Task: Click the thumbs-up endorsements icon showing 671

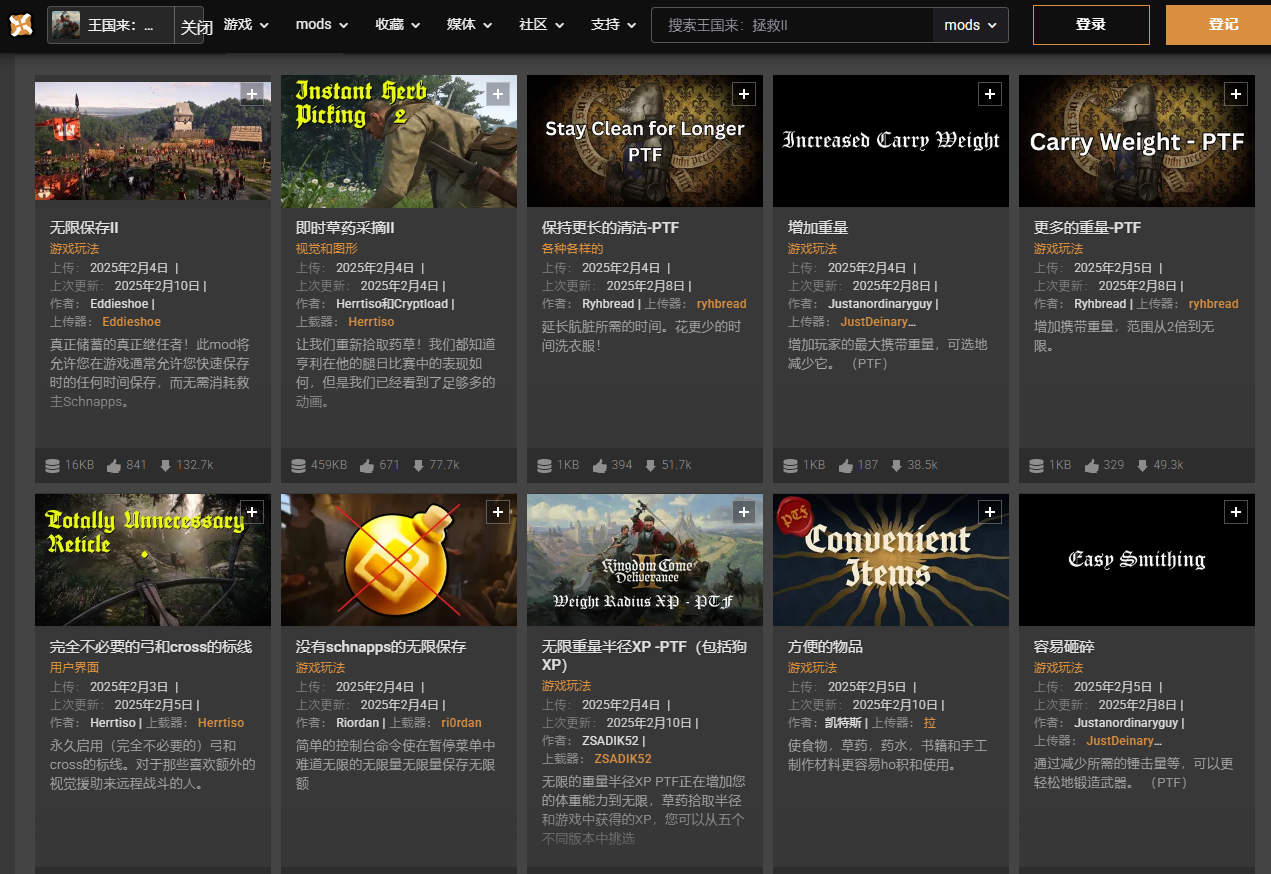Action: tap(367, 465)
